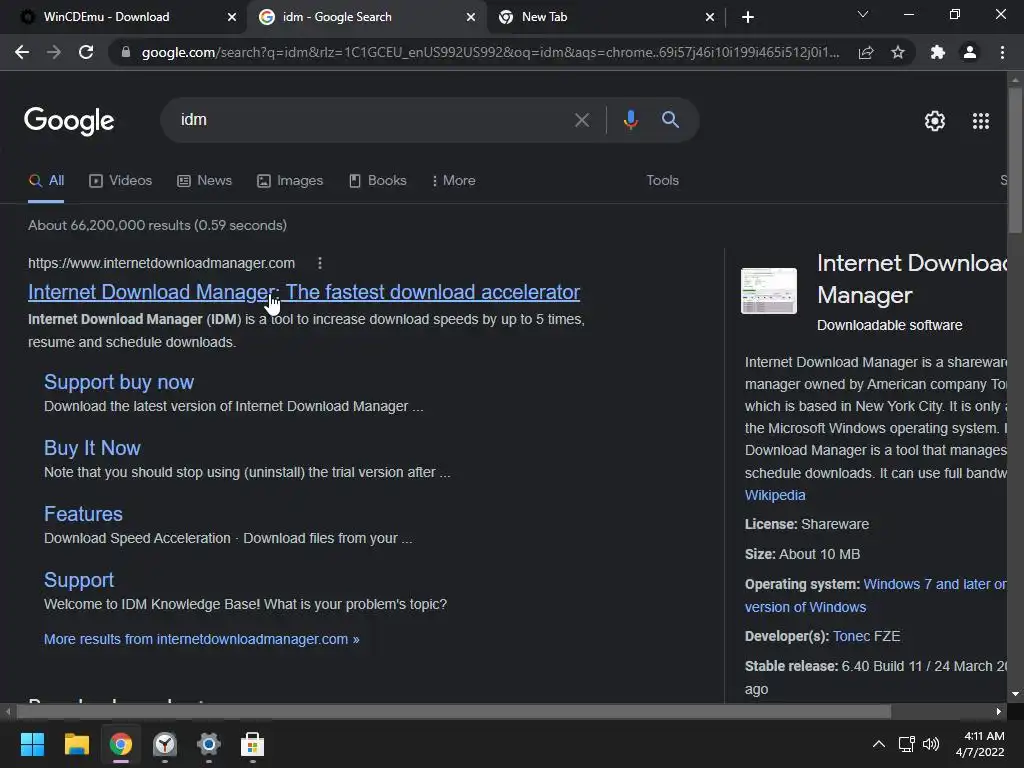This screenshot has height=768, width=1024.
Task: Click the scroll-down arrow of vertical scrollbar
Action: pos(1015,694)
